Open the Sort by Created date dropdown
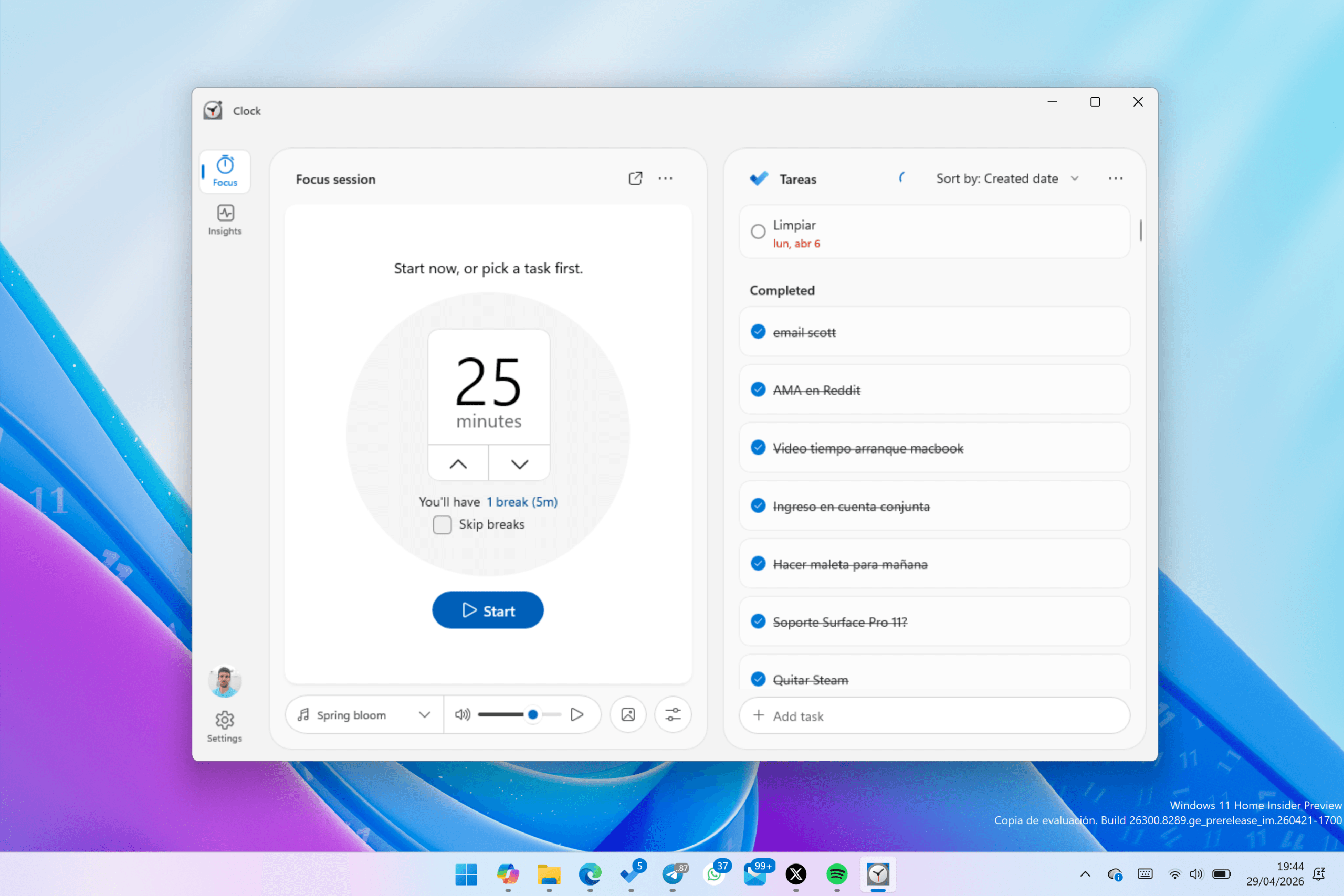1344x896 pixels. [x=1007, y=179]
